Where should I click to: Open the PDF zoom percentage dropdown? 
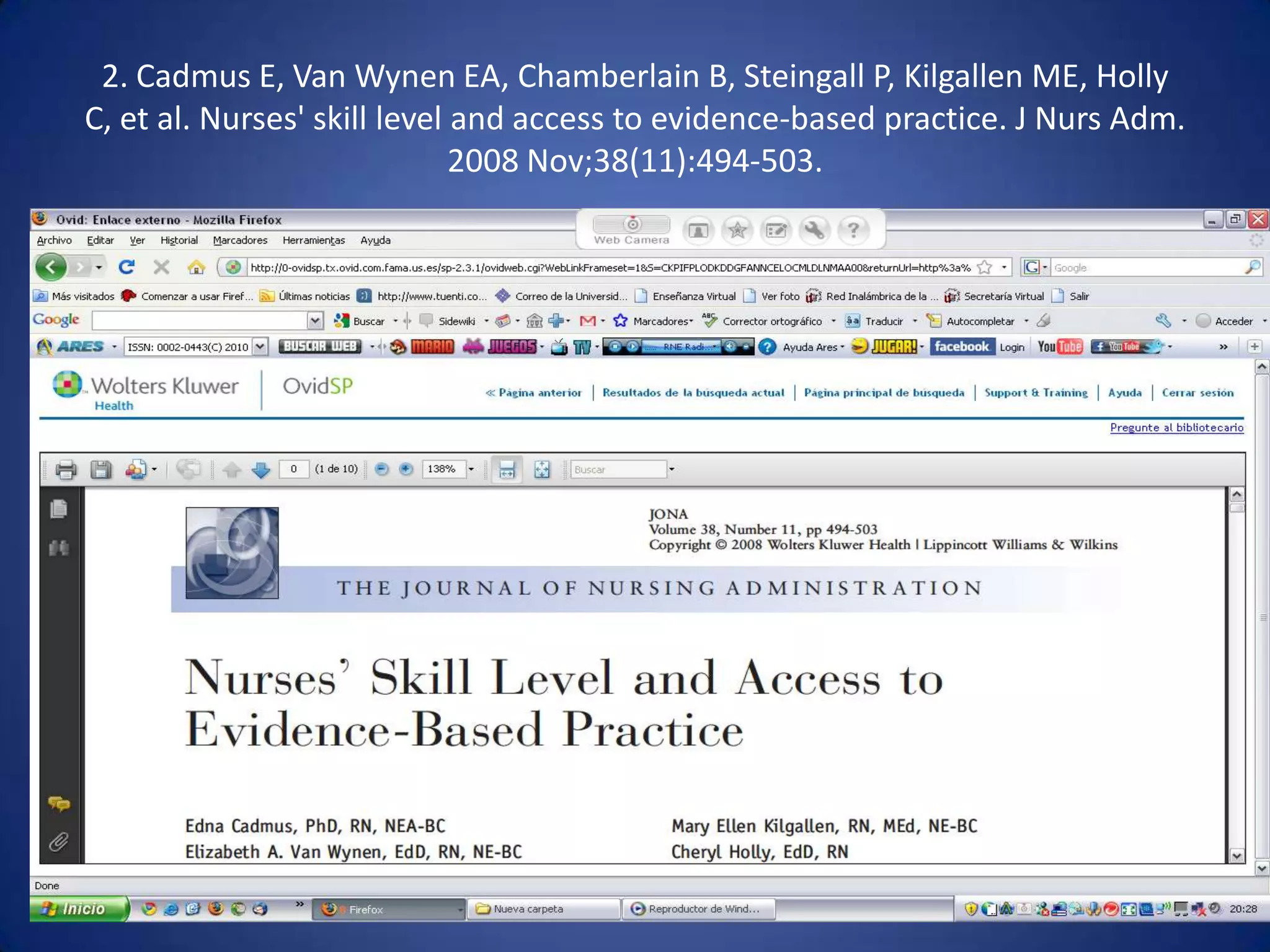[471, 469]
